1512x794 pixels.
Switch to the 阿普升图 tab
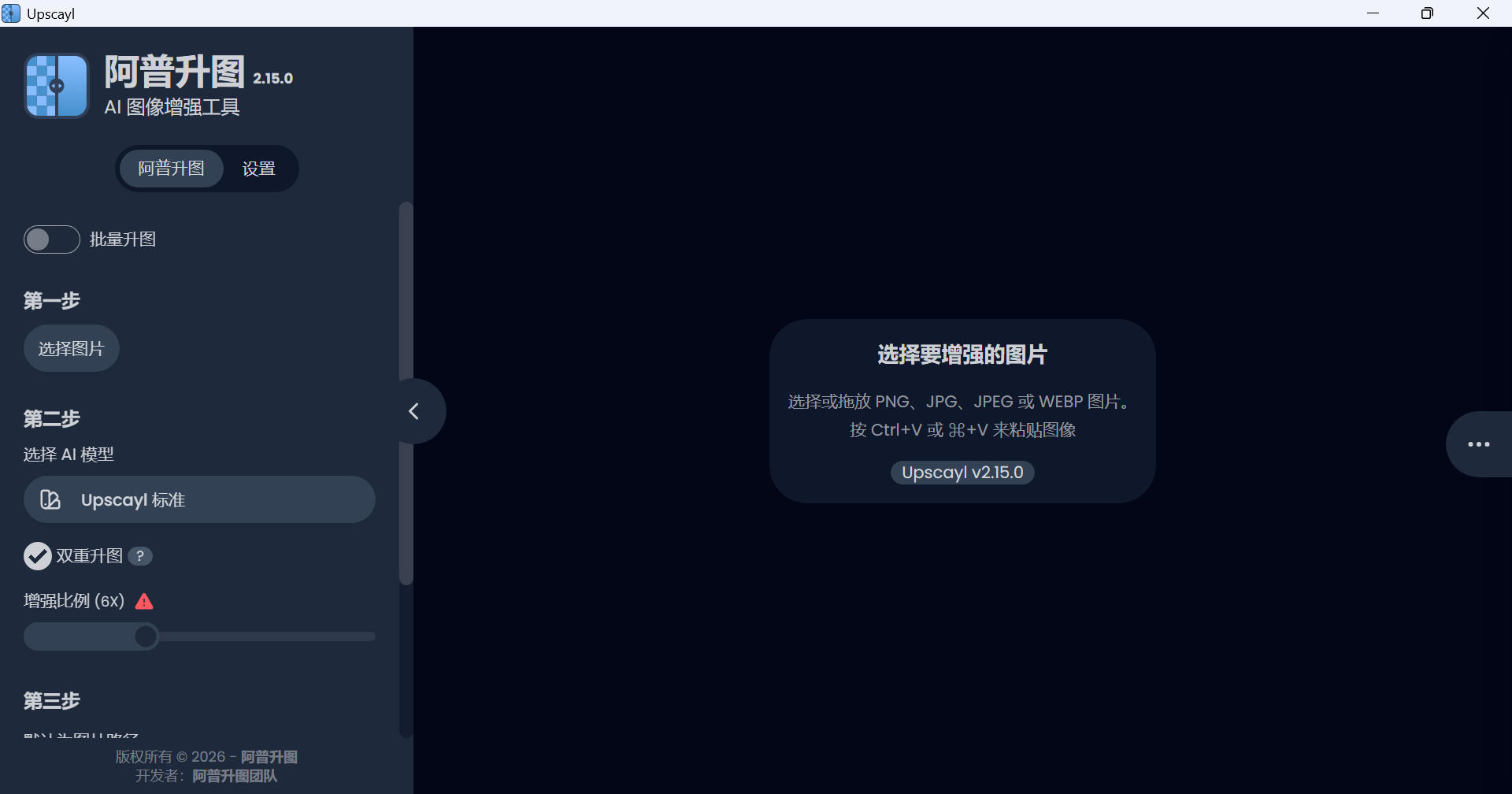click(171, 169)
